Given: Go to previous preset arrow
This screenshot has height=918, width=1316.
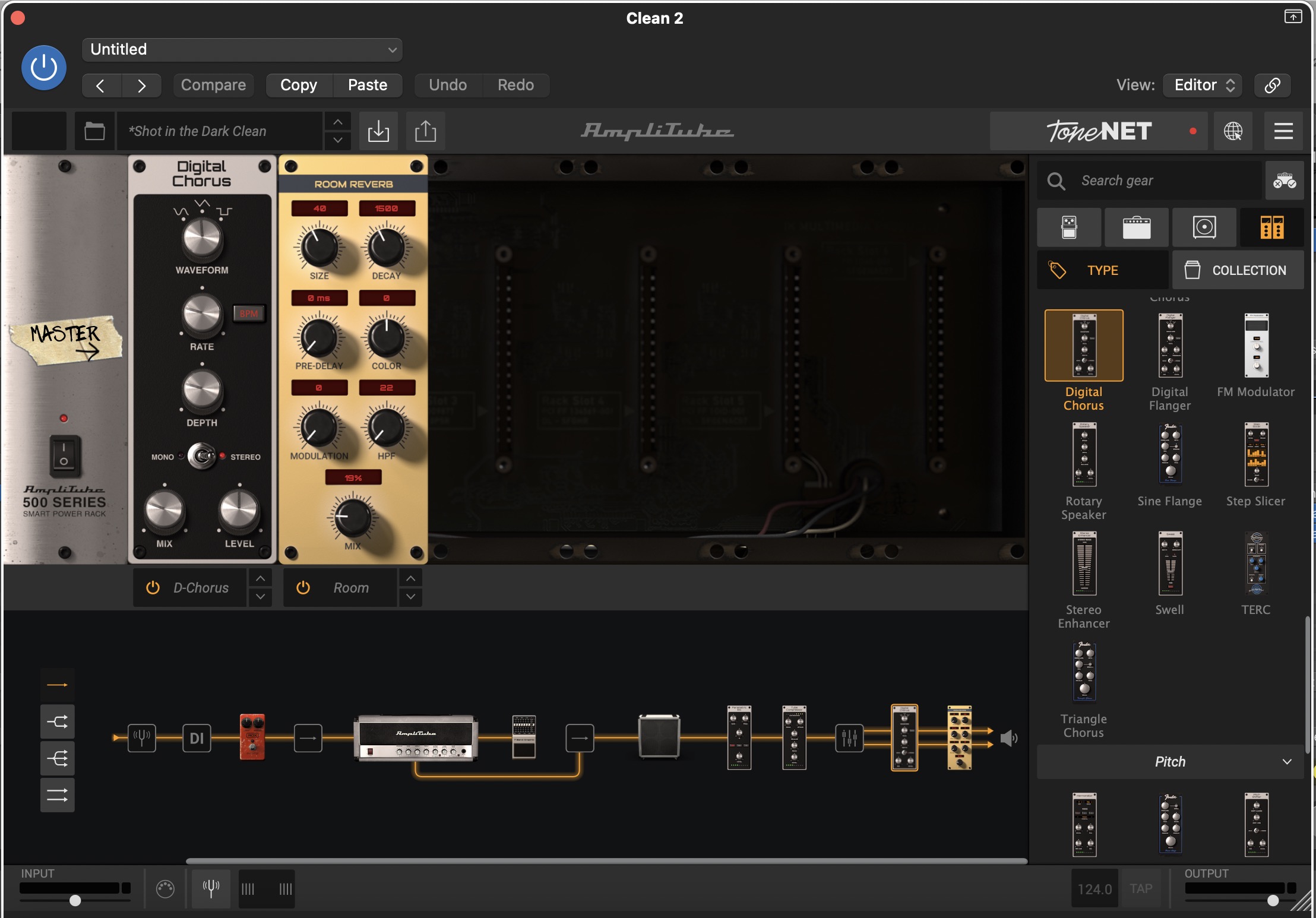Looking at the screenshot, I should 102,86.
